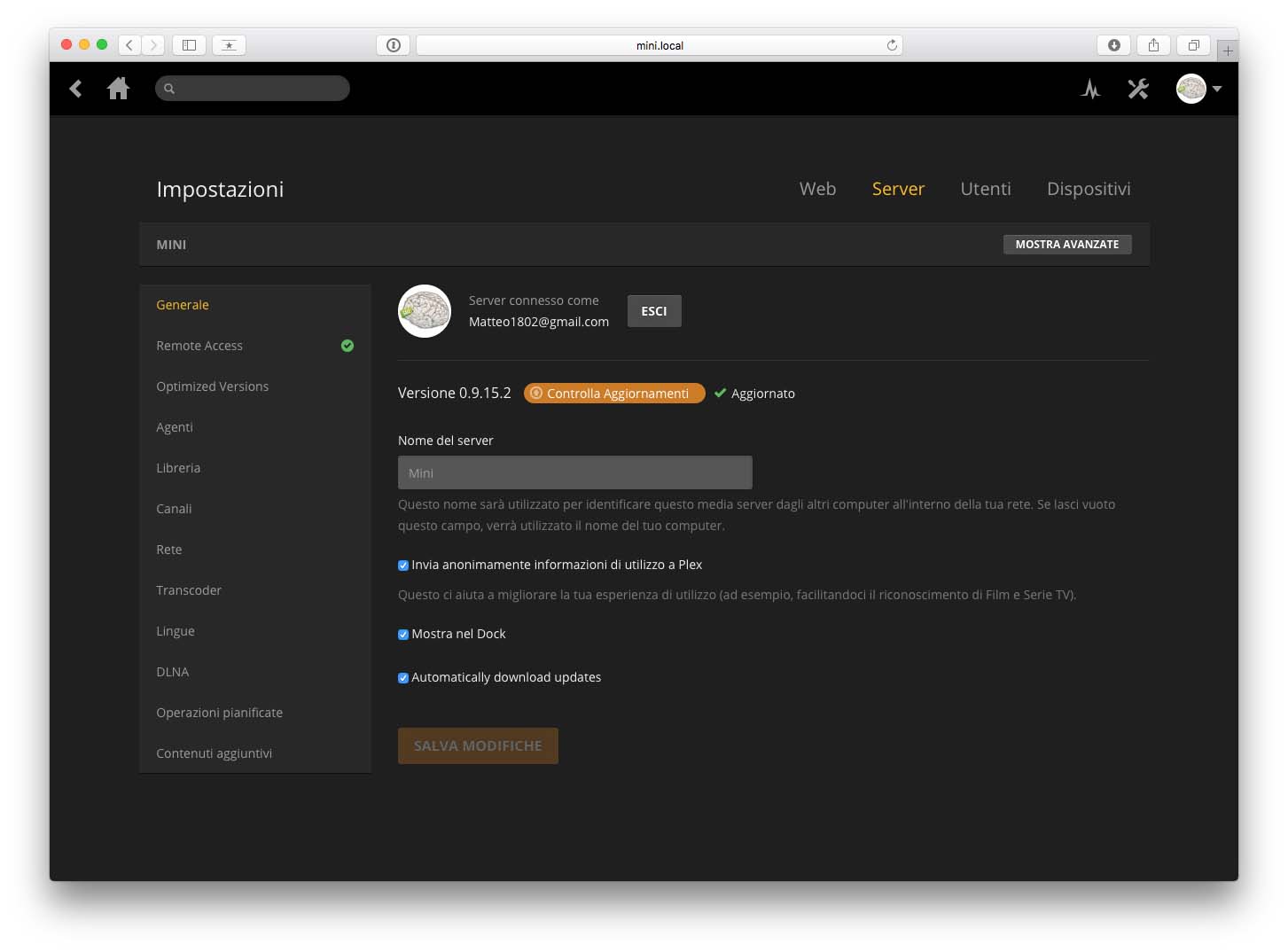This screenshot has height=952, width=1288.
Task: Open the Plex home screen icon
Action: [x=118, y=89]
